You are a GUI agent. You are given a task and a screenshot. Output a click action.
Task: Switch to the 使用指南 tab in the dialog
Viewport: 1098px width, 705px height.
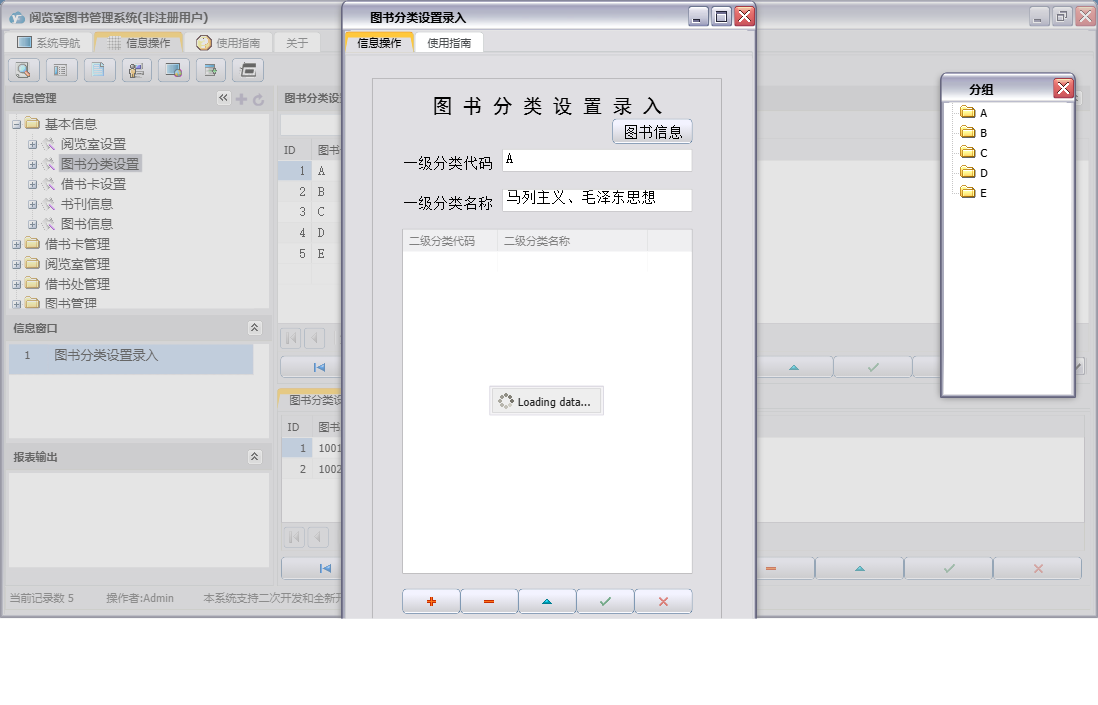pyautogui.click(x=448, y=43)
